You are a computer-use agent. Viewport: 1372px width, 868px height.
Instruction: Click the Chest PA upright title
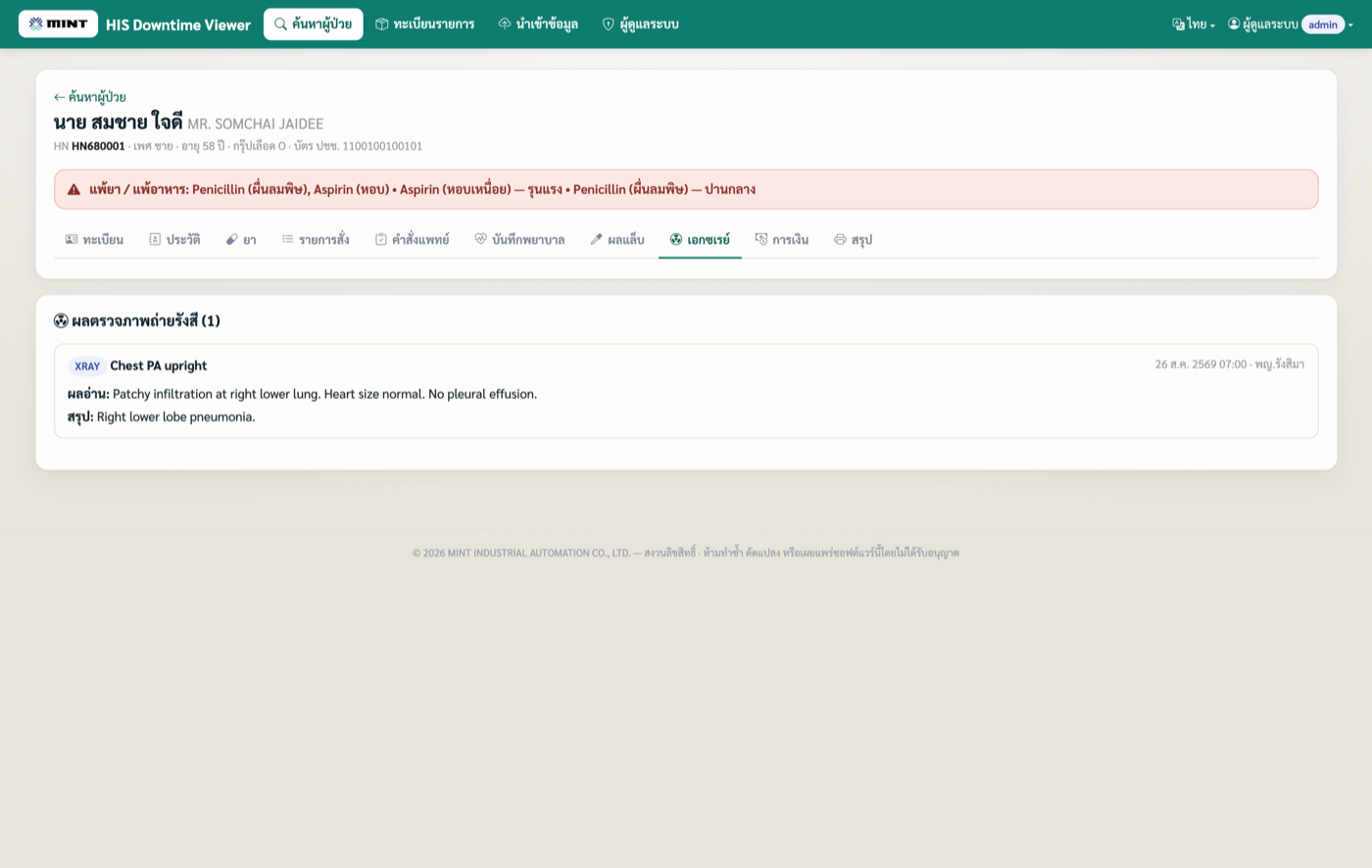pos(159,365)
